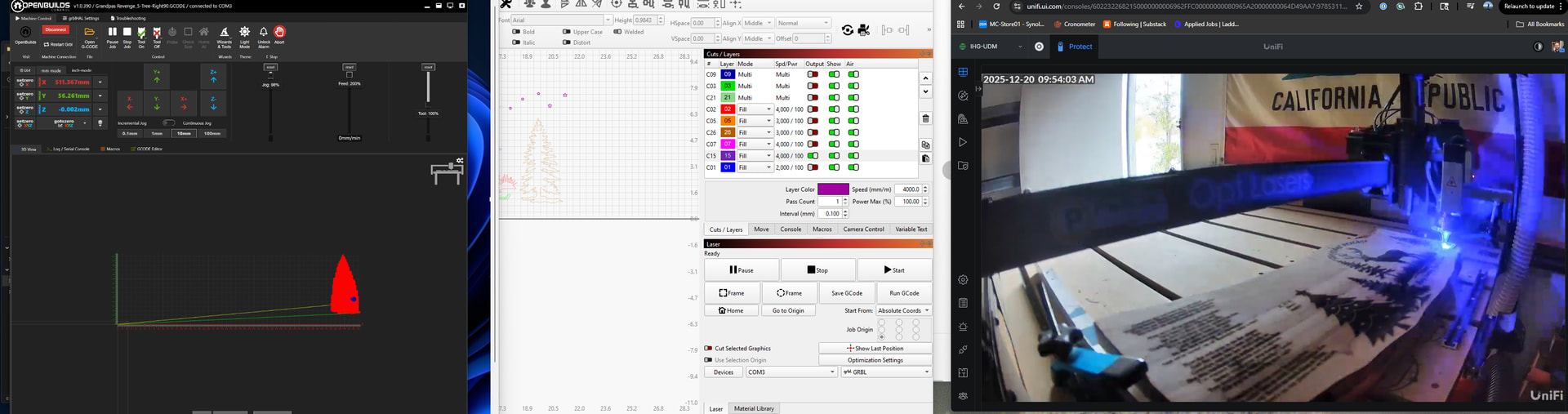Click the Z- jog down arrow
The width and height of the screenshot is (1568, 414).
tap(213, 104)
